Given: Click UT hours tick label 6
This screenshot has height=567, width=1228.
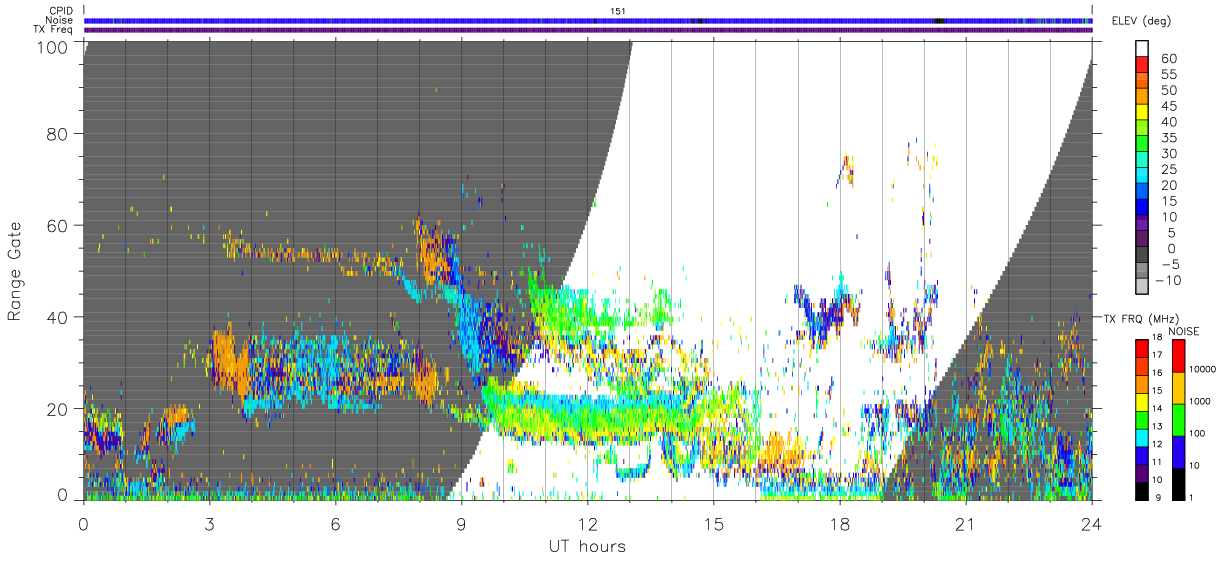Looking at the screenshot, I should pos(335,524).
